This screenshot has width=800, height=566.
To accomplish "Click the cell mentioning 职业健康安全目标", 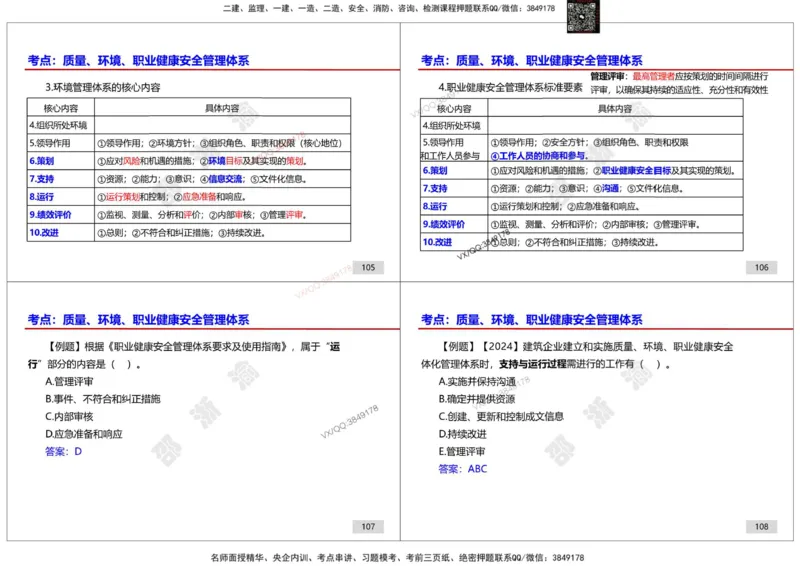I will [x=615, y=170].
